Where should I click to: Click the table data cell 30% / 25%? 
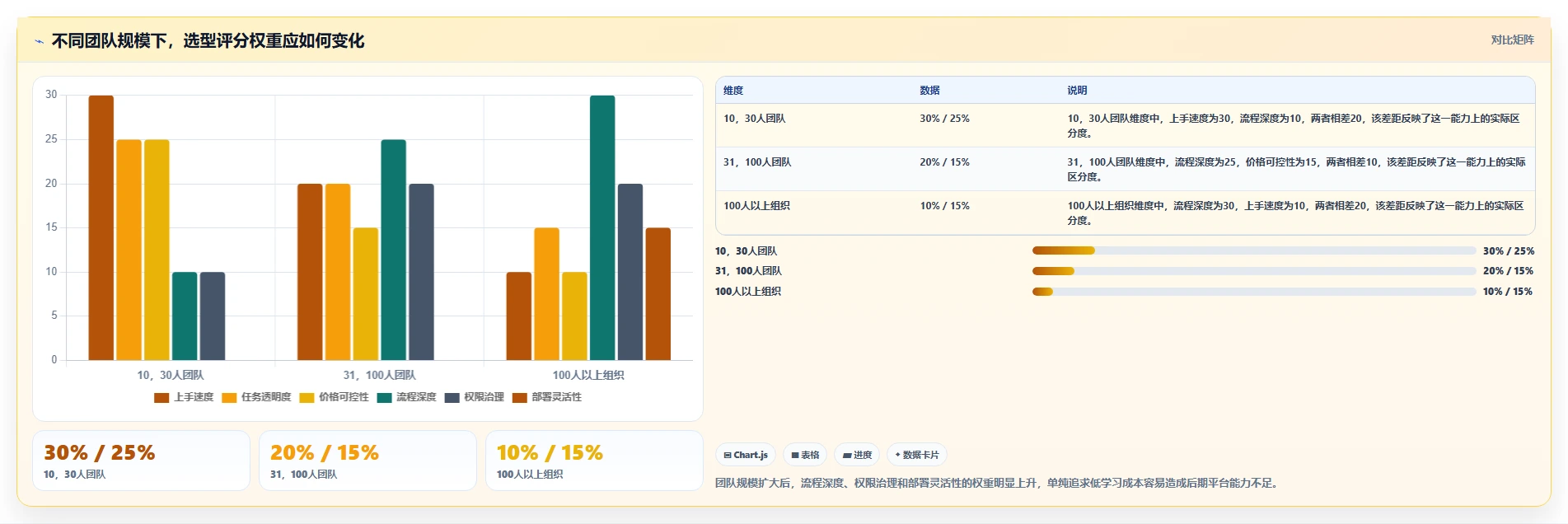click(x=944, y=119)
